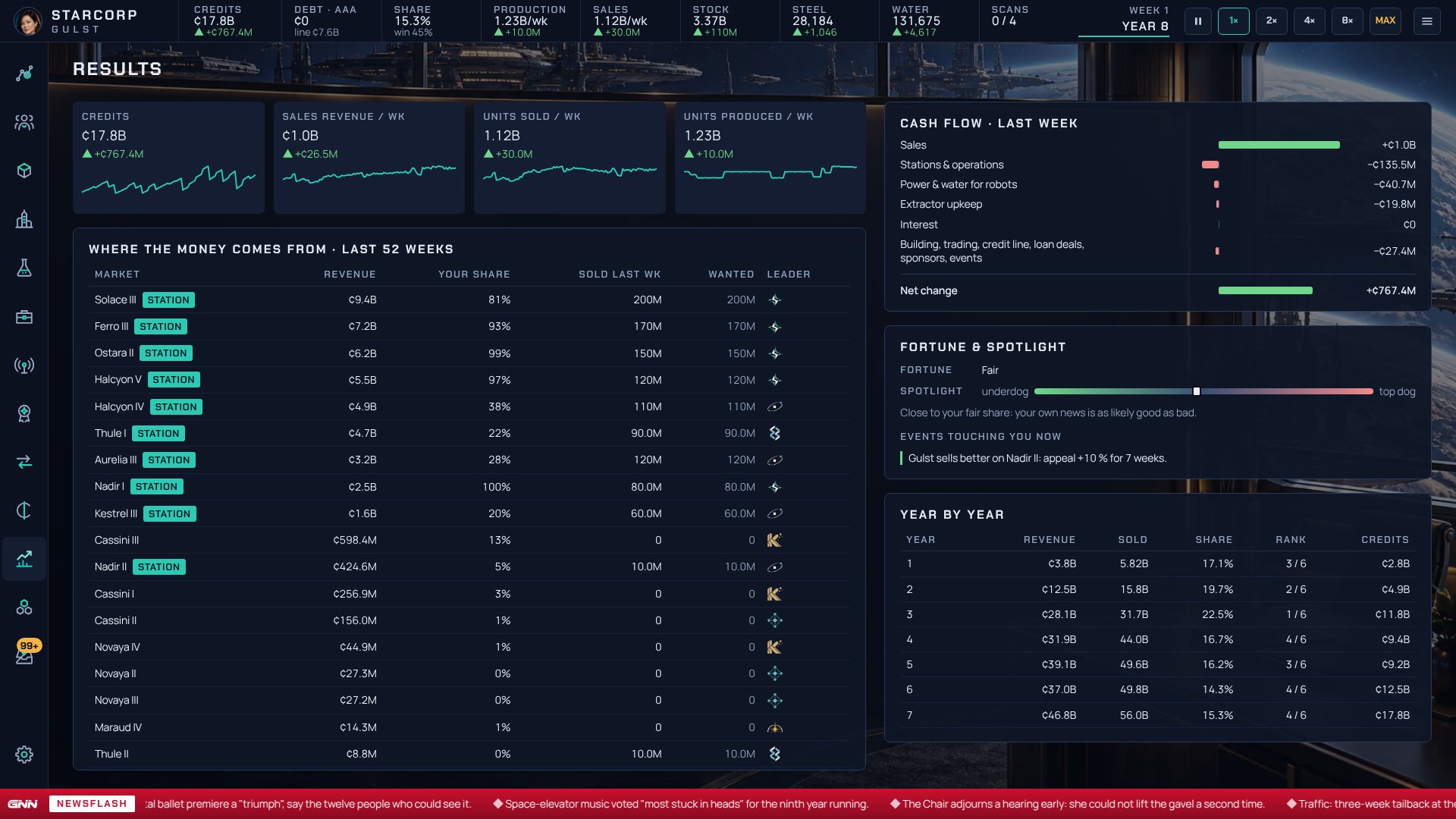Click the DEBT · AAA stat

[325, 21]
